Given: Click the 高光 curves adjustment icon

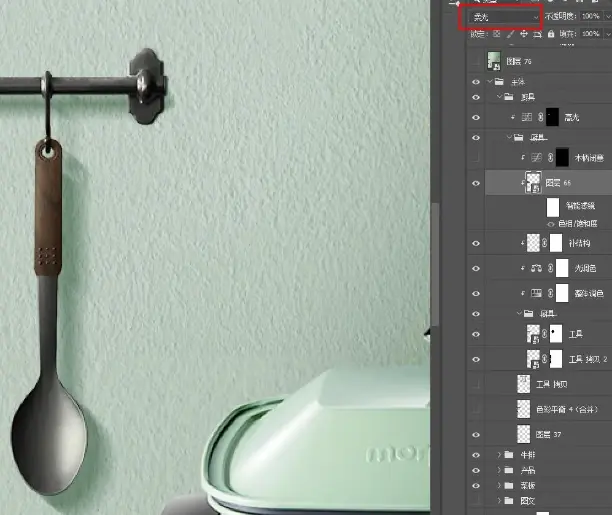Looking at the screenshot, I should pos(527,117).
